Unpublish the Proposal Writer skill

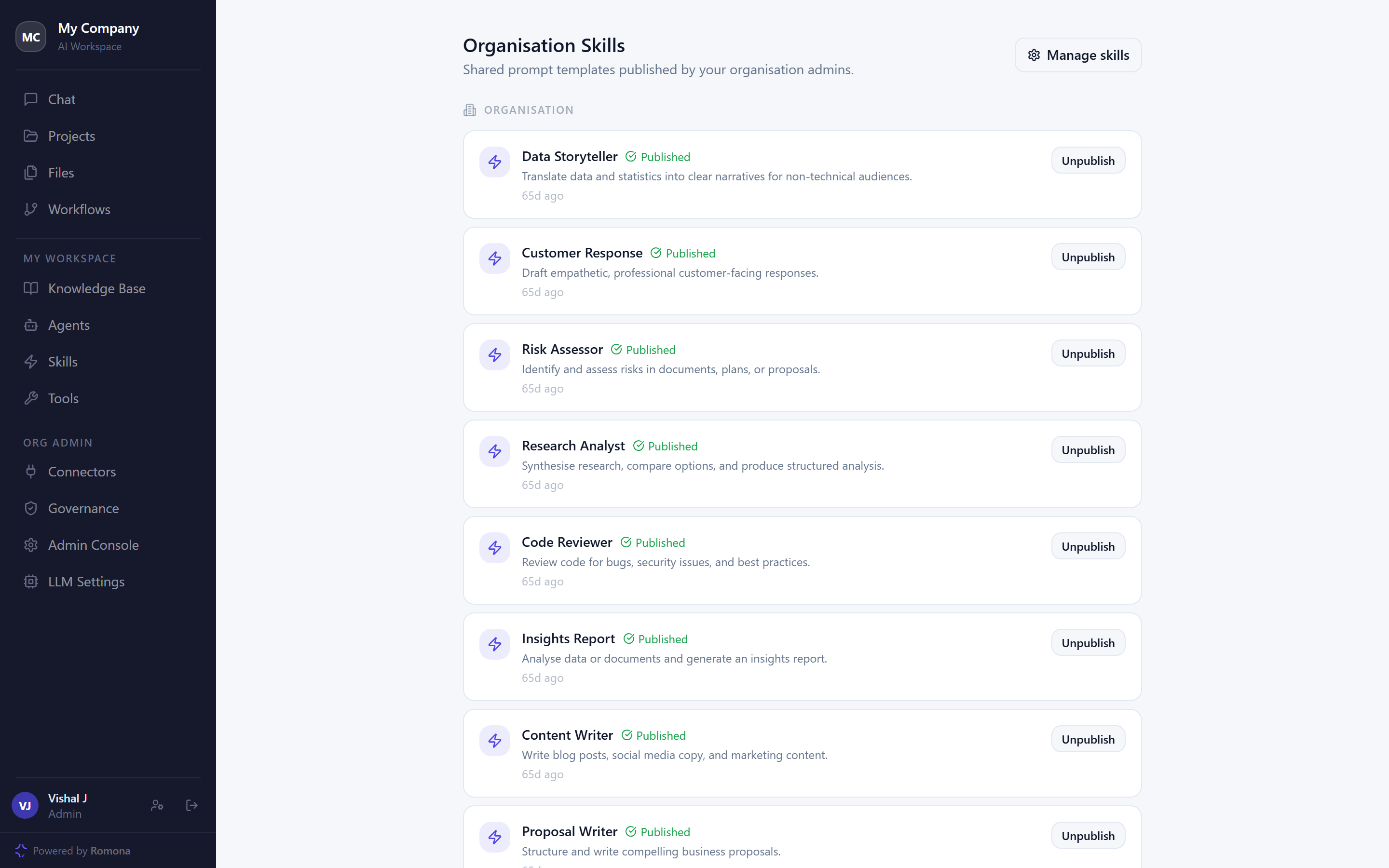click(1088, 836)
